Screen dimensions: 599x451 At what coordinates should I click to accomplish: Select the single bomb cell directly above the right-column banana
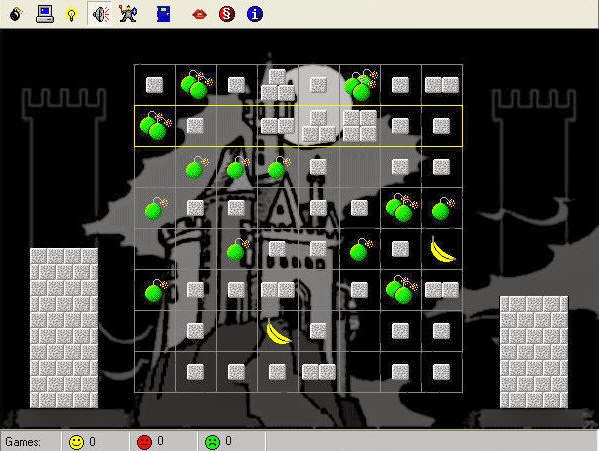click(442, 208)
